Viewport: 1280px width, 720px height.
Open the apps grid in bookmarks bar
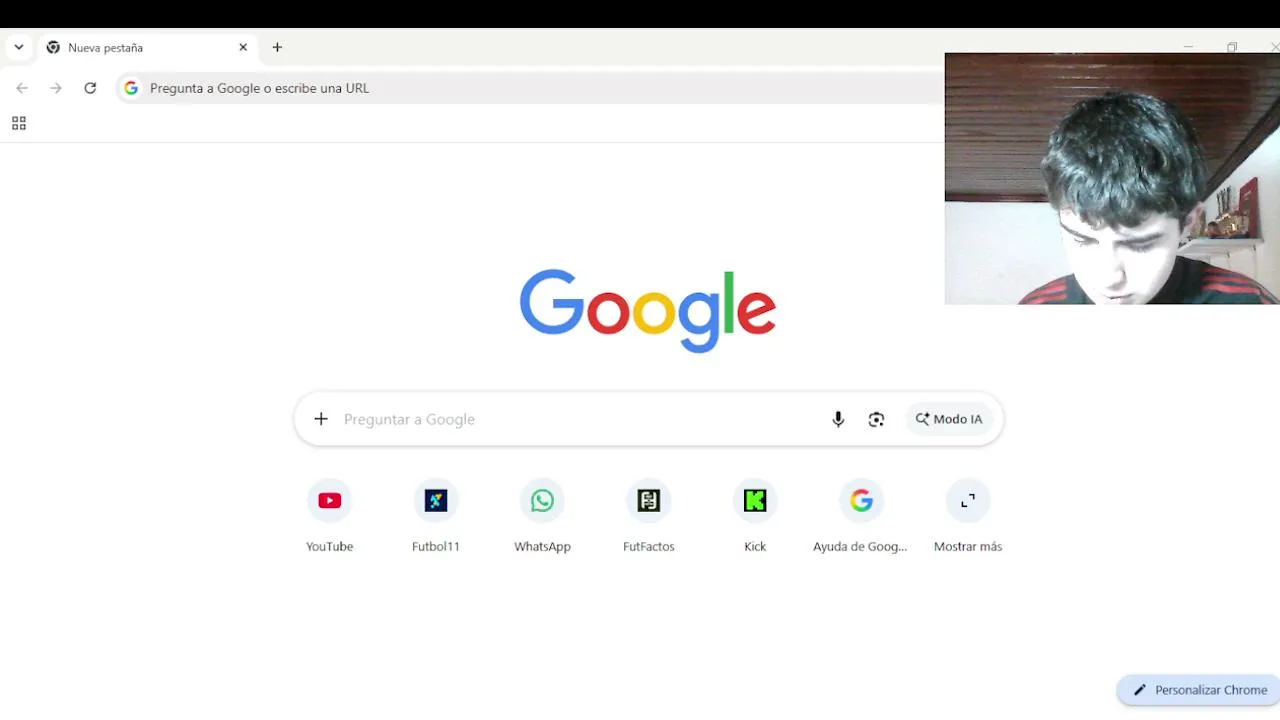pos(18,124)
